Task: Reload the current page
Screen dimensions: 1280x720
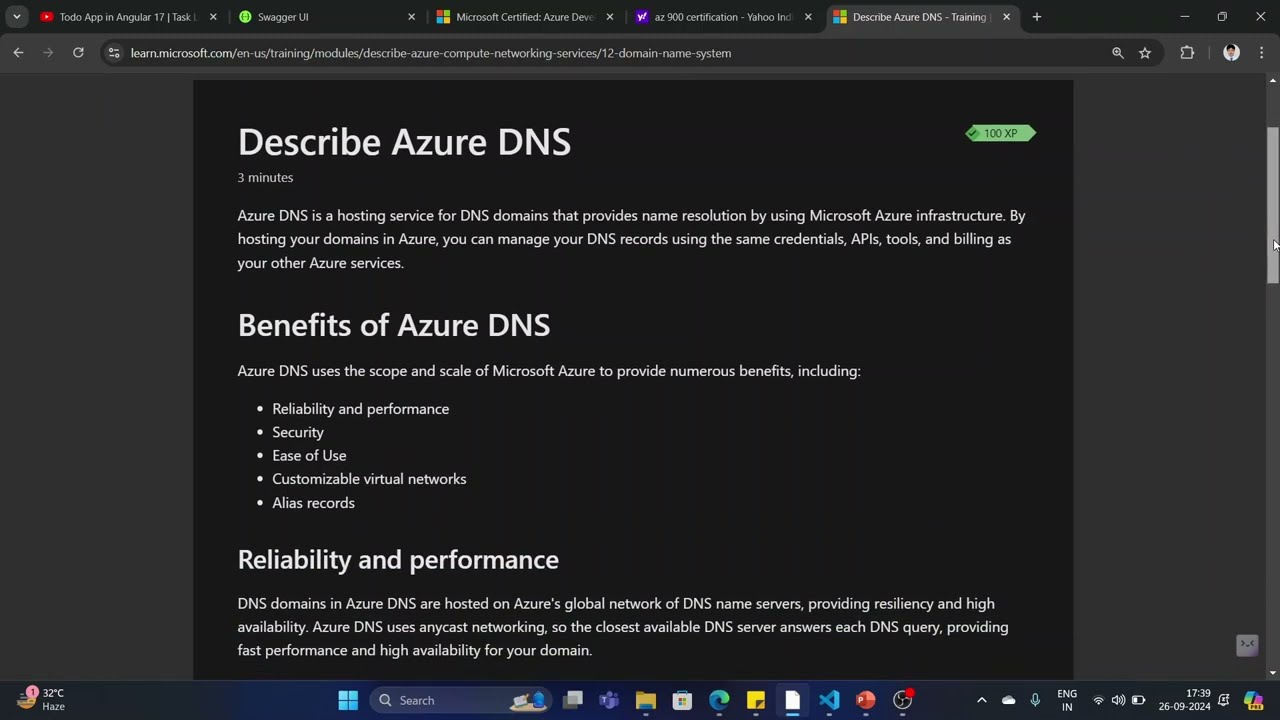Action: point(78,53)
